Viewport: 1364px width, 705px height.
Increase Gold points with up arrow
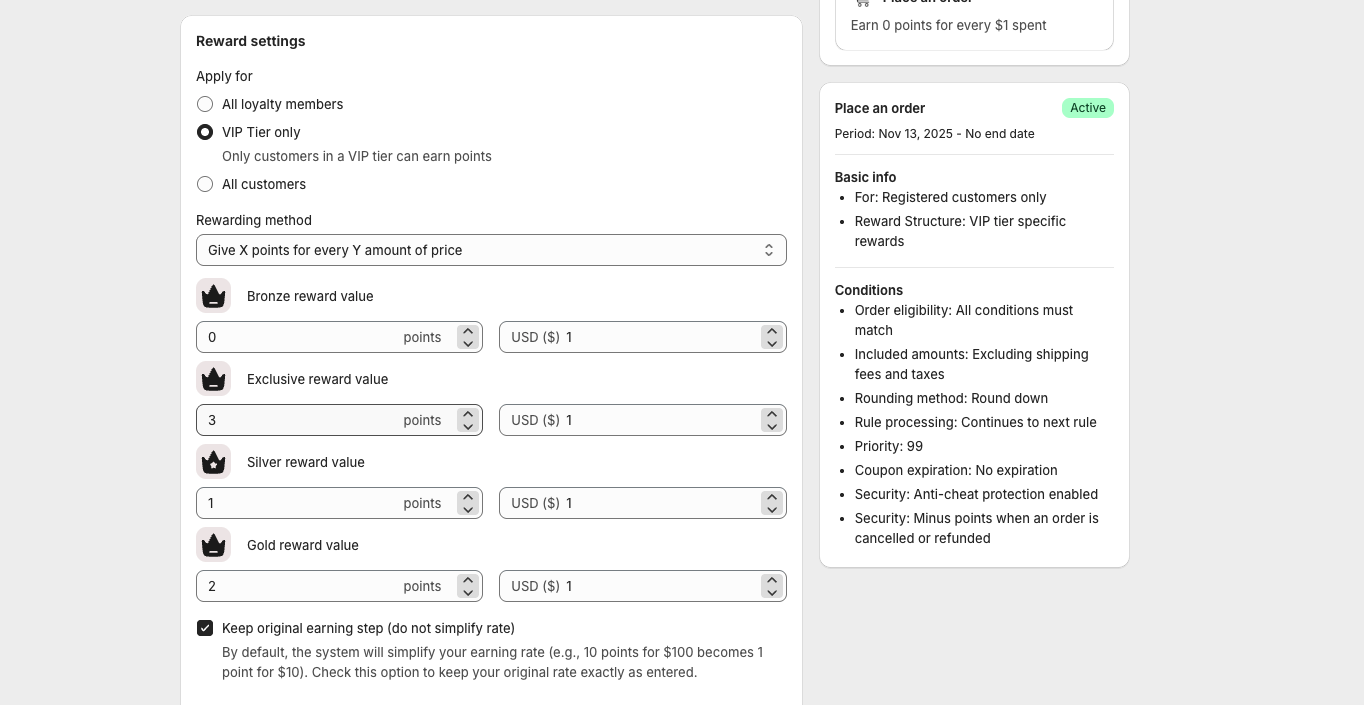(468, 580)
